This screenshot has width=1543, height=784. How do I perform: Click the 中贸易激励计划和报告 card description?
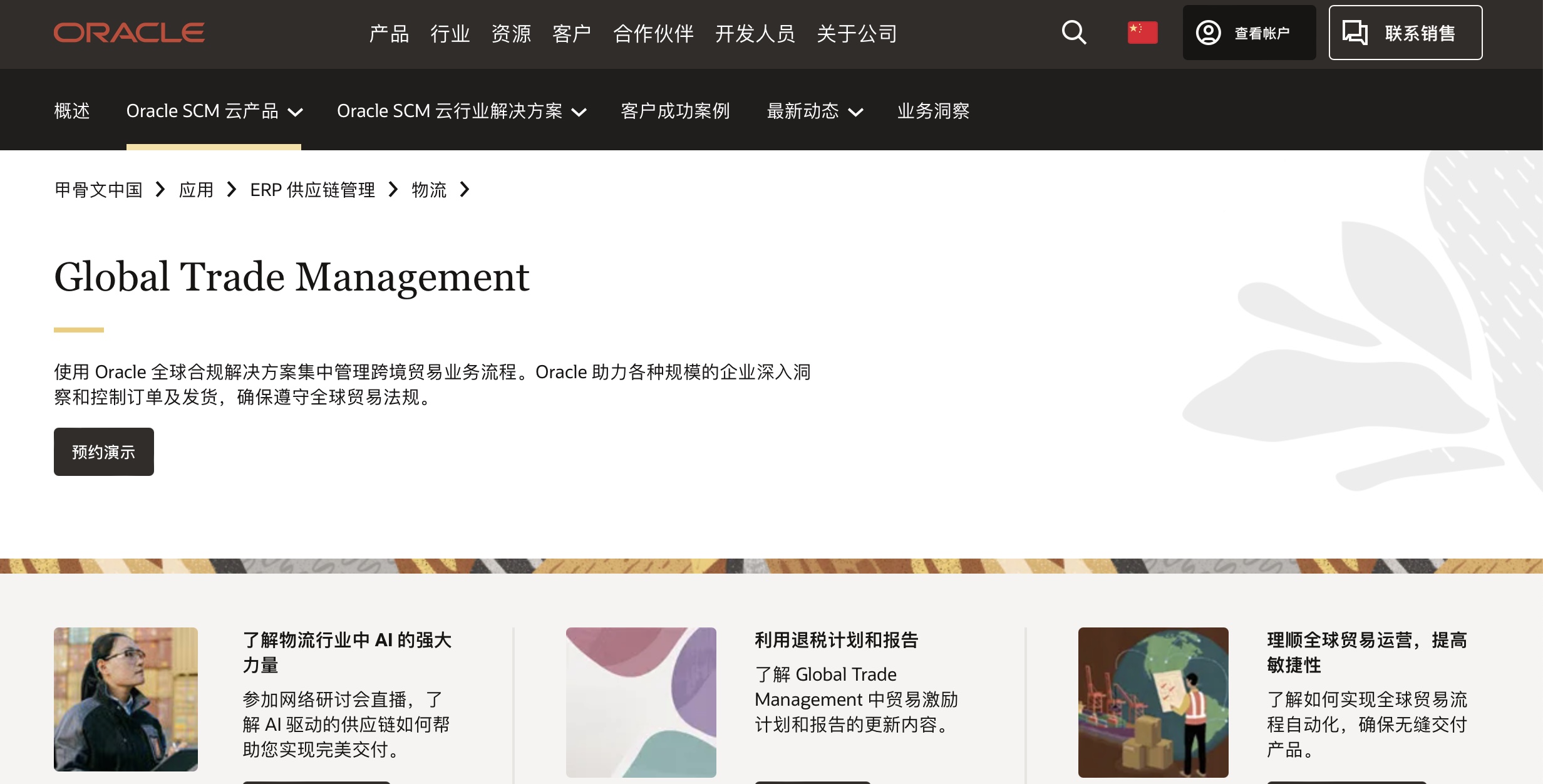[x=857, y=699]
